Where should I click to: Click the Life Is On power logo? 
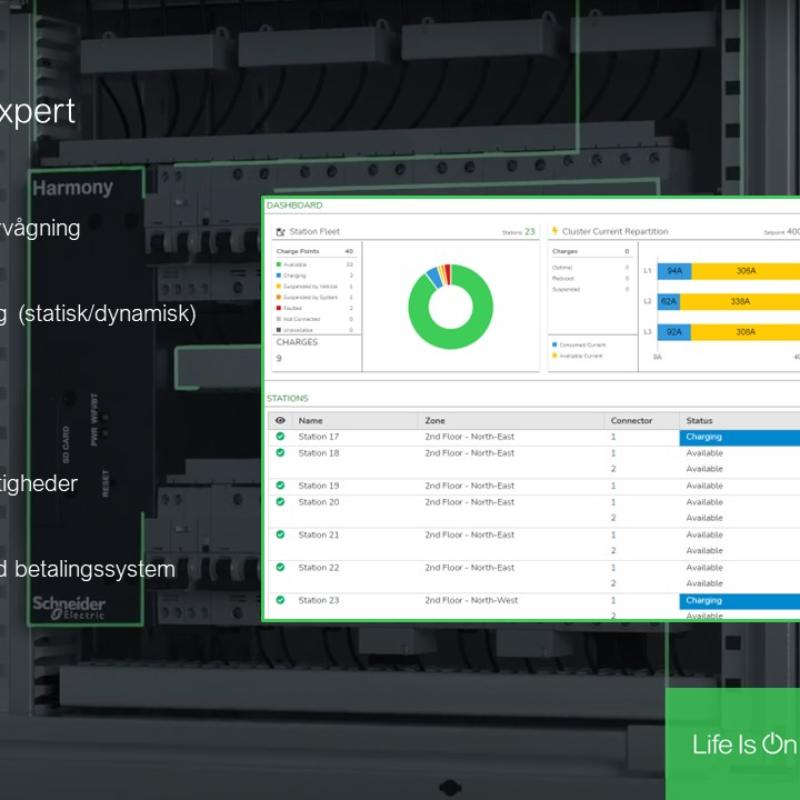(743, 744)
